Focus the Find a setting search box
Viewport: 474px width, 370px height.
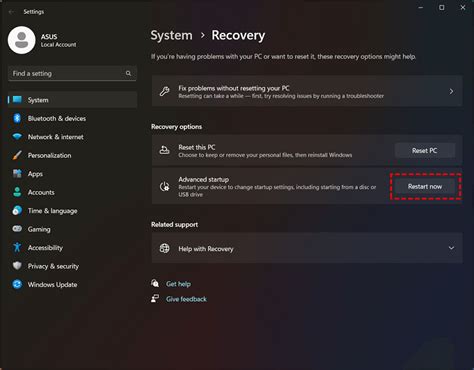click(x=72, y=73)
